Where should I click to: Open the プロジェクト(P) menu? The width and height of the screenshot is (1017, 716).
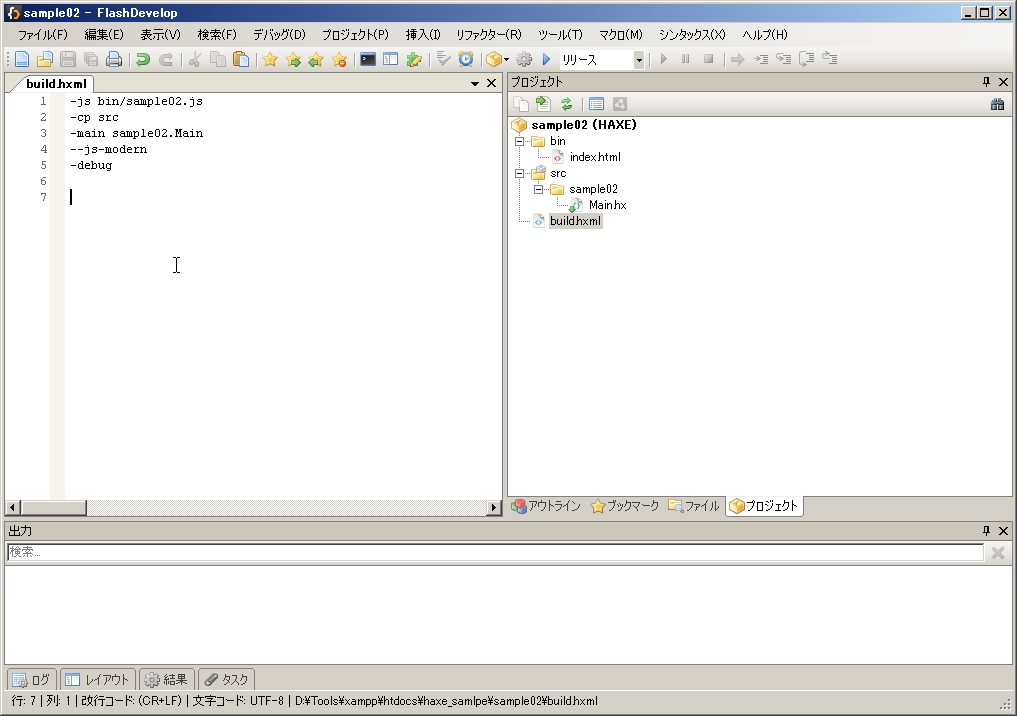(x=355, y=35)
